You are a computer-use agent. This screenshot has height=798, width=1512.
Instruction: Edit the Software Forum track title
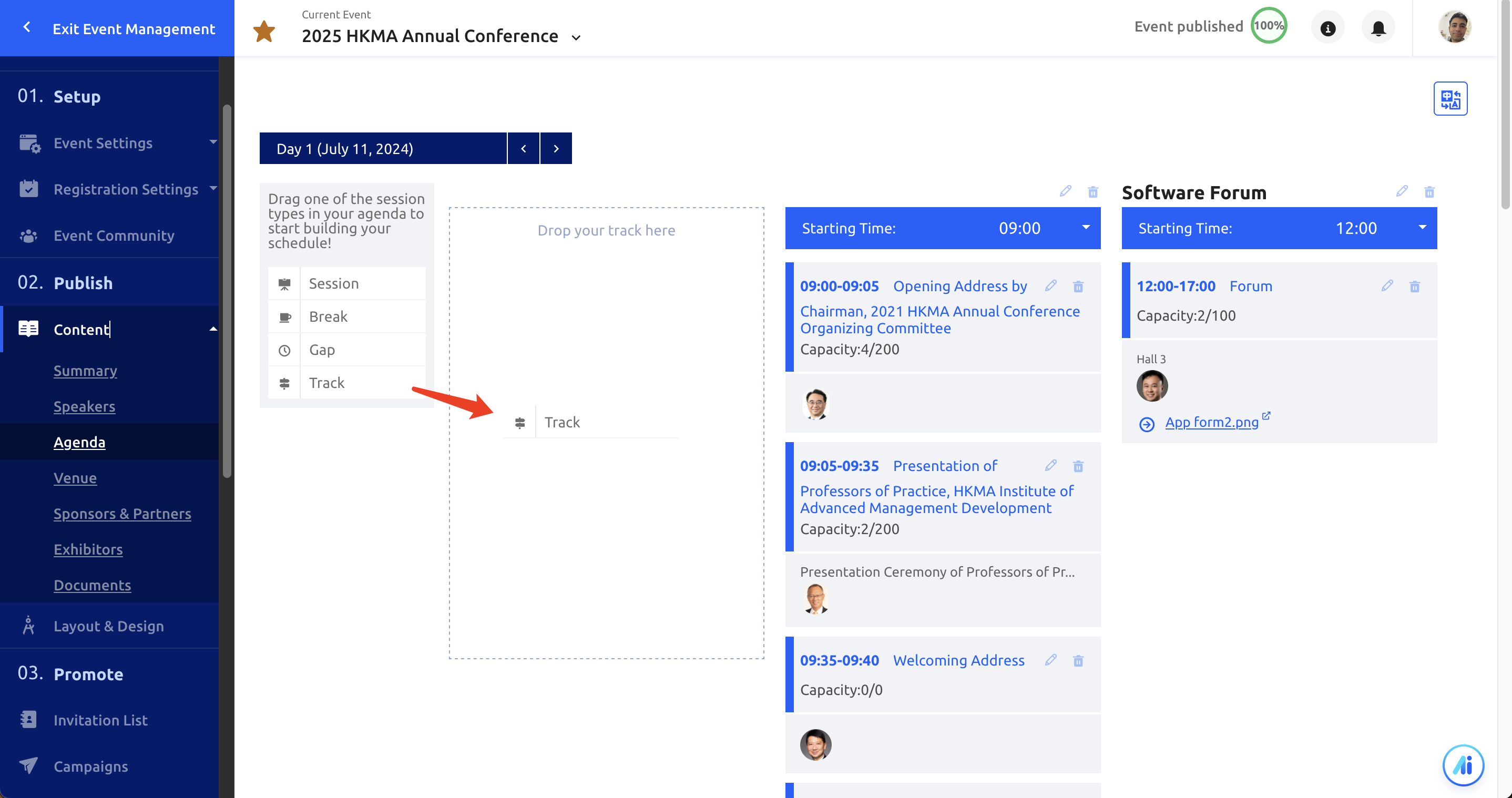[x=1402, y=191]
